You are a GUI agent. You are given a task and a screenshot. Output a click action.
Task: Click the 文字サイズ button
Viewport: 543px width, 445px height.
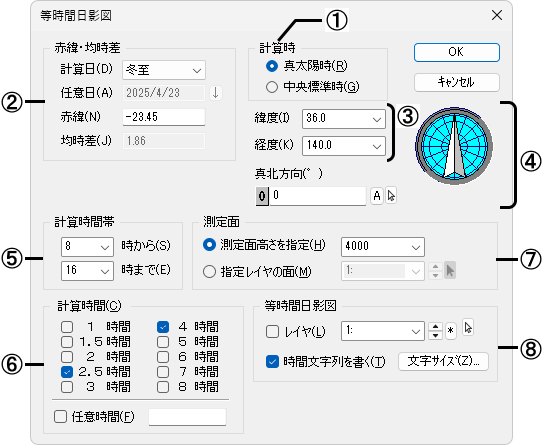click(443, 362)
